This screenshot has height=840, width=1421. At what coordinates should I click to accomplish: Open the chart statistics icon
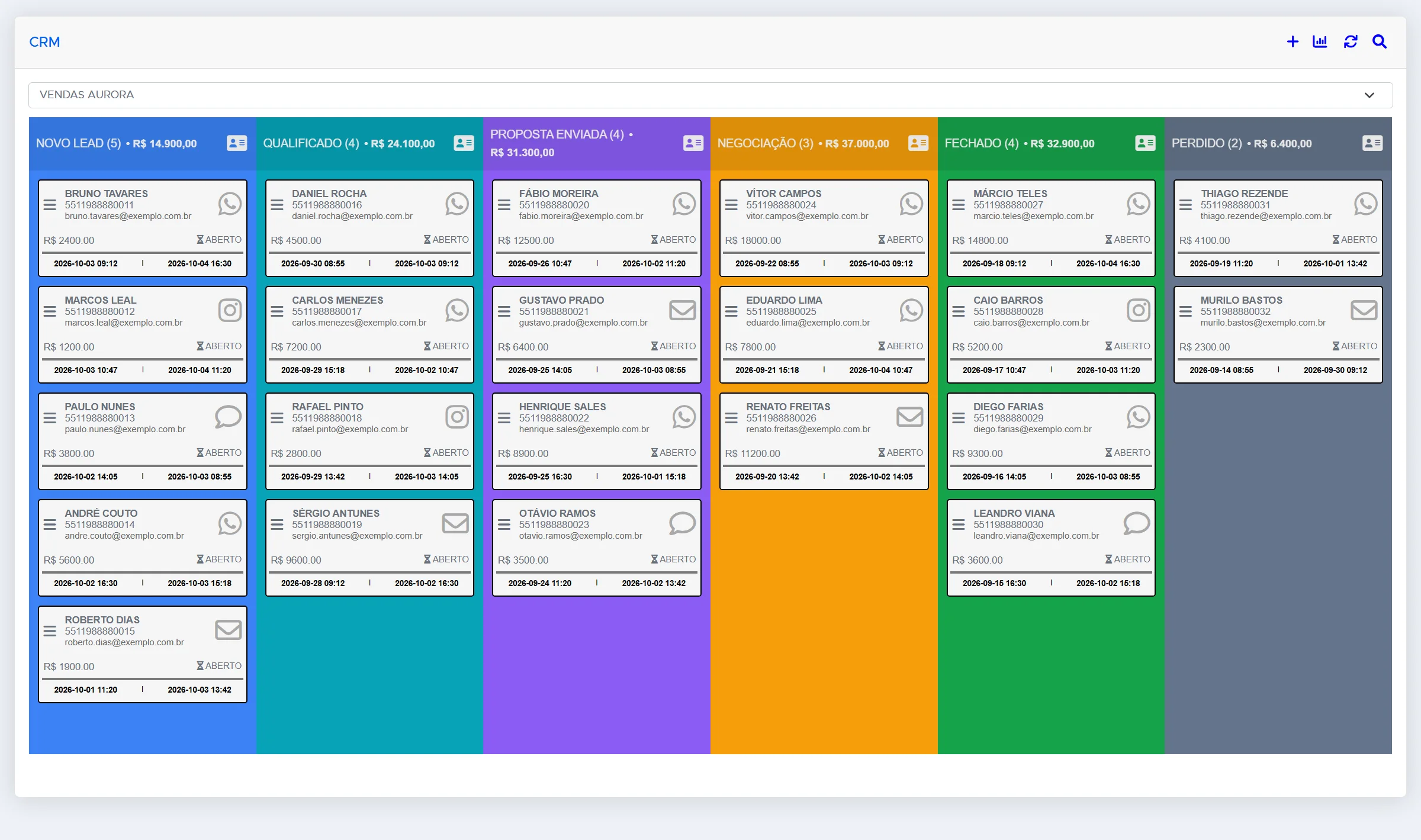tap(1320, 41)
